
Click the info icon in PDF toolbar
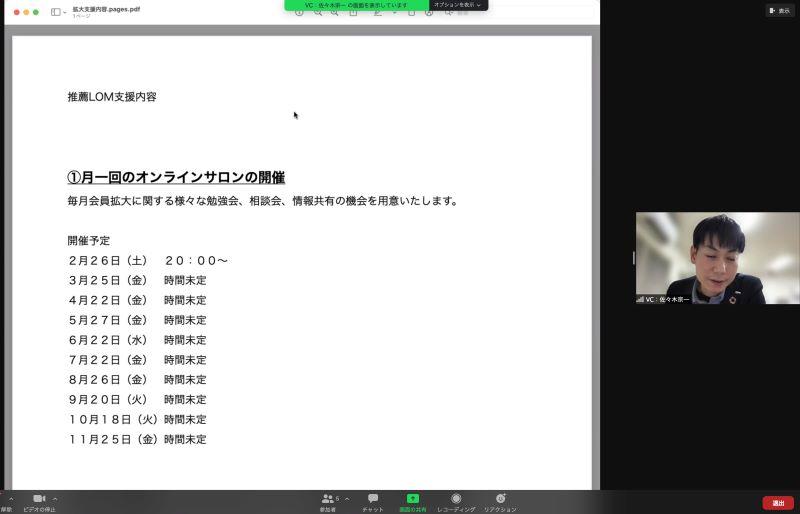[x=299, y=13]
